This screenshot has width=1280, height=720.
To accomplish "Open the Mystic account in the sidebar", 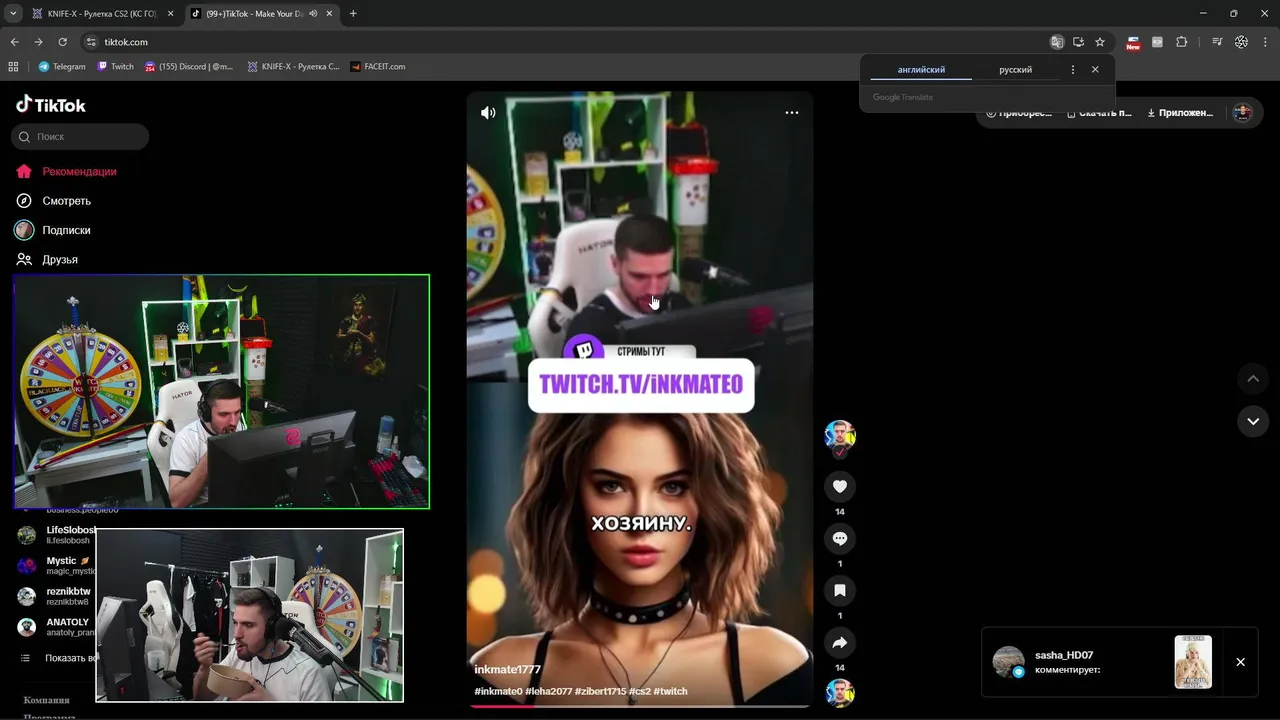I will click(x=55, y=565).
